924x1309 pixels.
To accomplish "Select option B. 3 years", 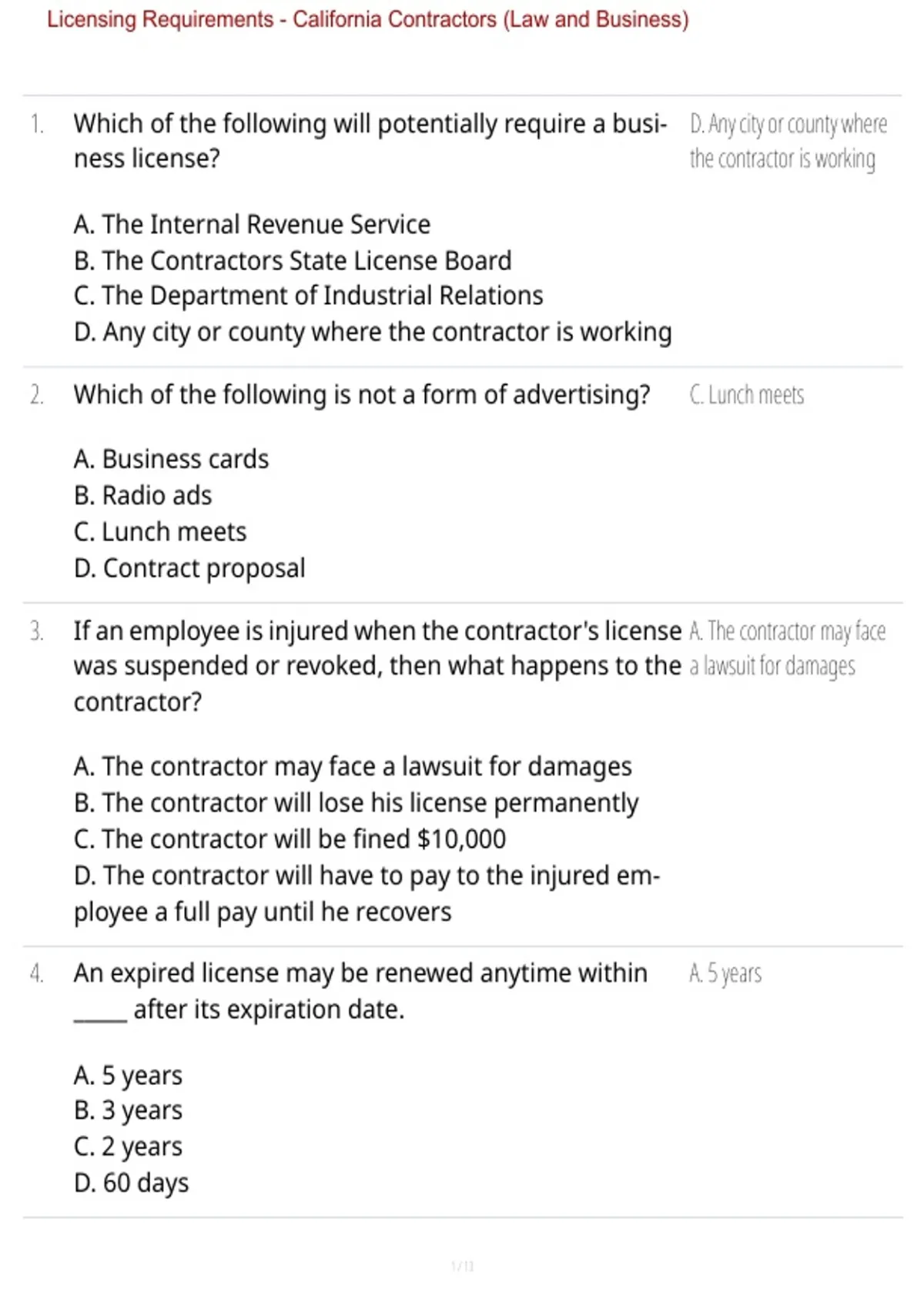I will 128,1111.
